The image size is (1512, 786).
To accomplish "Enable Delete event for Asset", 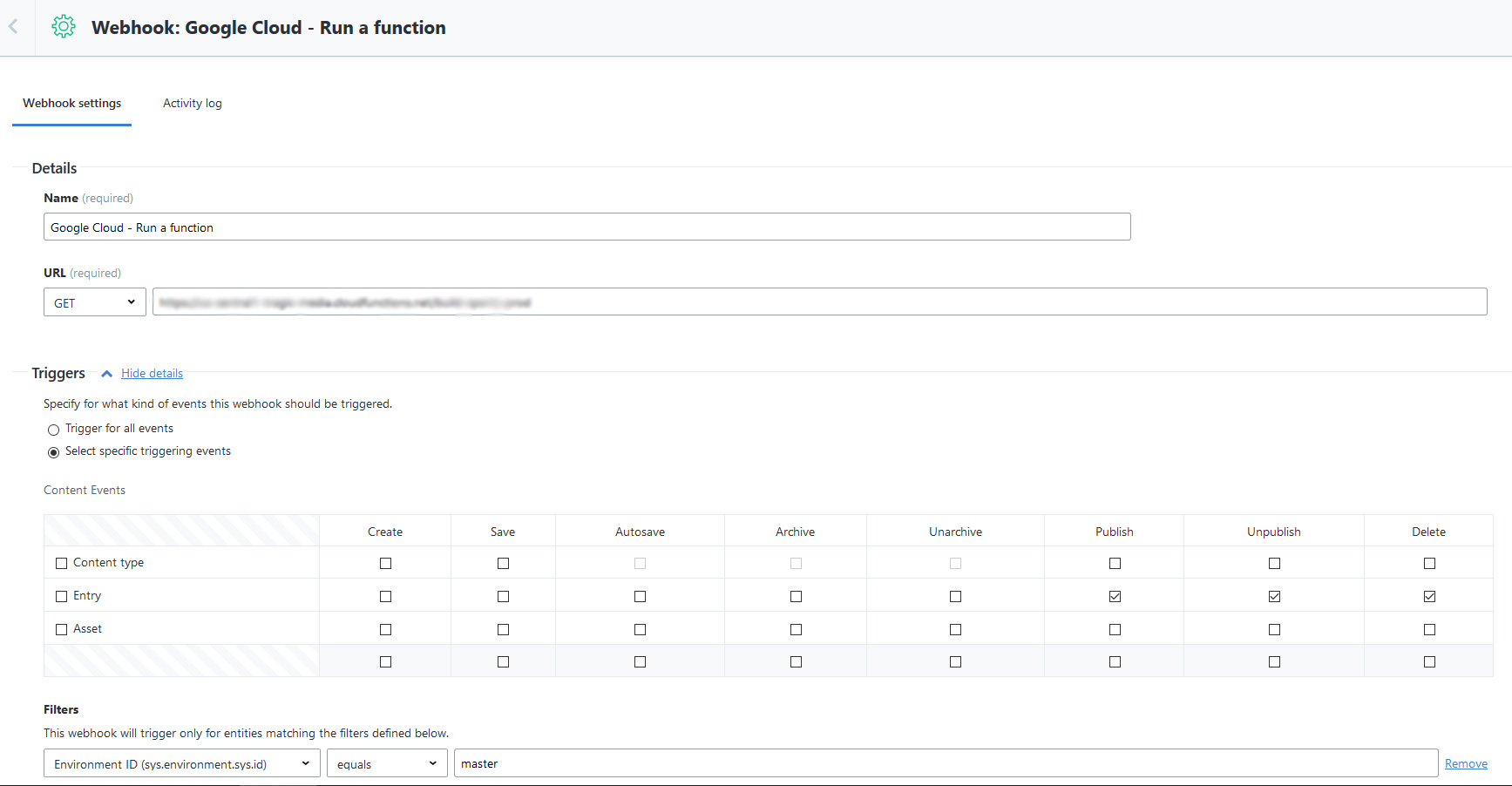I will 1429,629.
